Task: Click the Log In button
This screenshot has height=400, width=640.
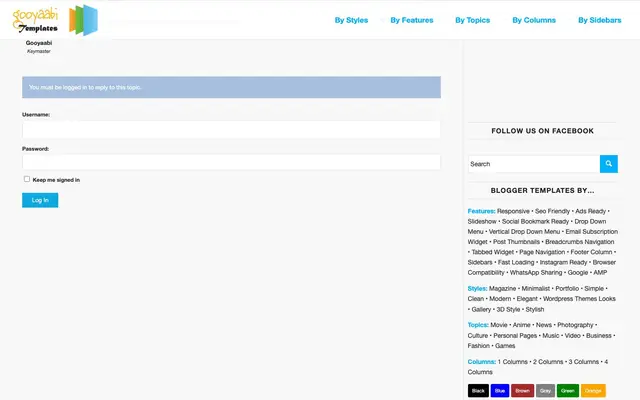Action: (x=40, y=200)
